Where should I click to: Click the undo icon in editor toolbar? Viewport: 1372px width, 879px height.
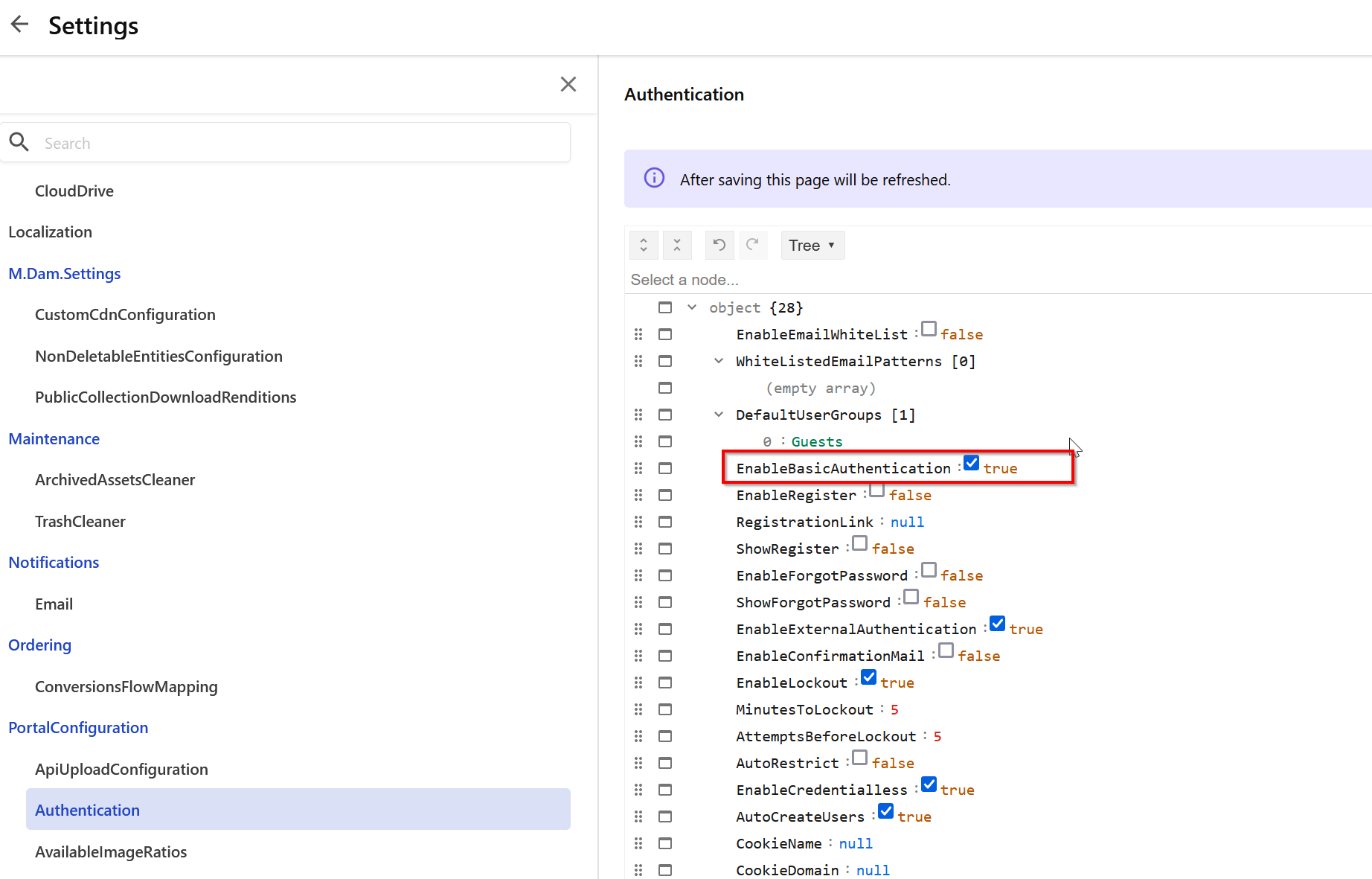[719, 245]
